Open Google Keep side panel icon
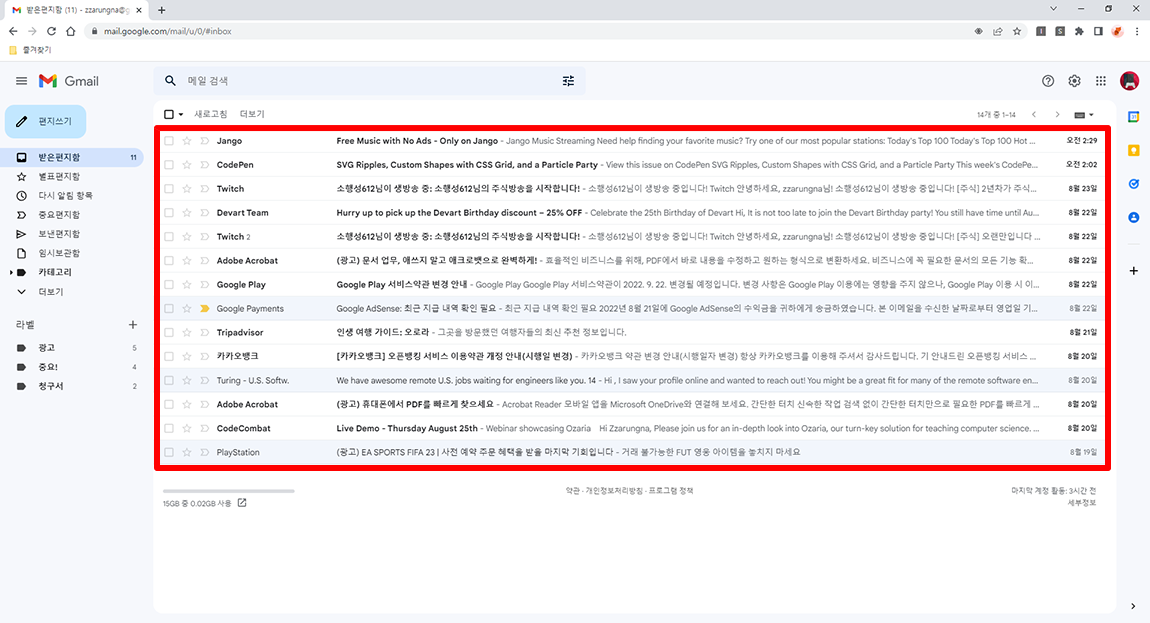Screen dimensions: 1150x623 [1133, 150]
